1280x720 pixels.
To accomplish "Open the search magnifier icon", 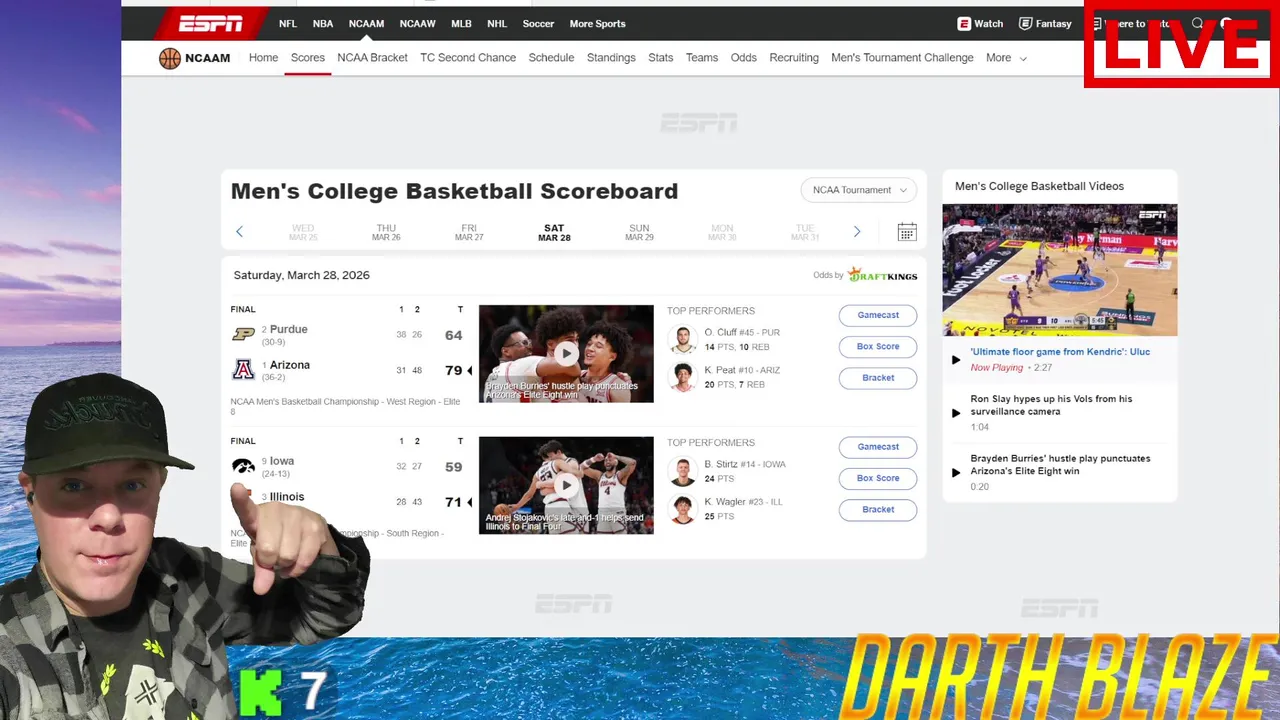I will point(1197,24).
